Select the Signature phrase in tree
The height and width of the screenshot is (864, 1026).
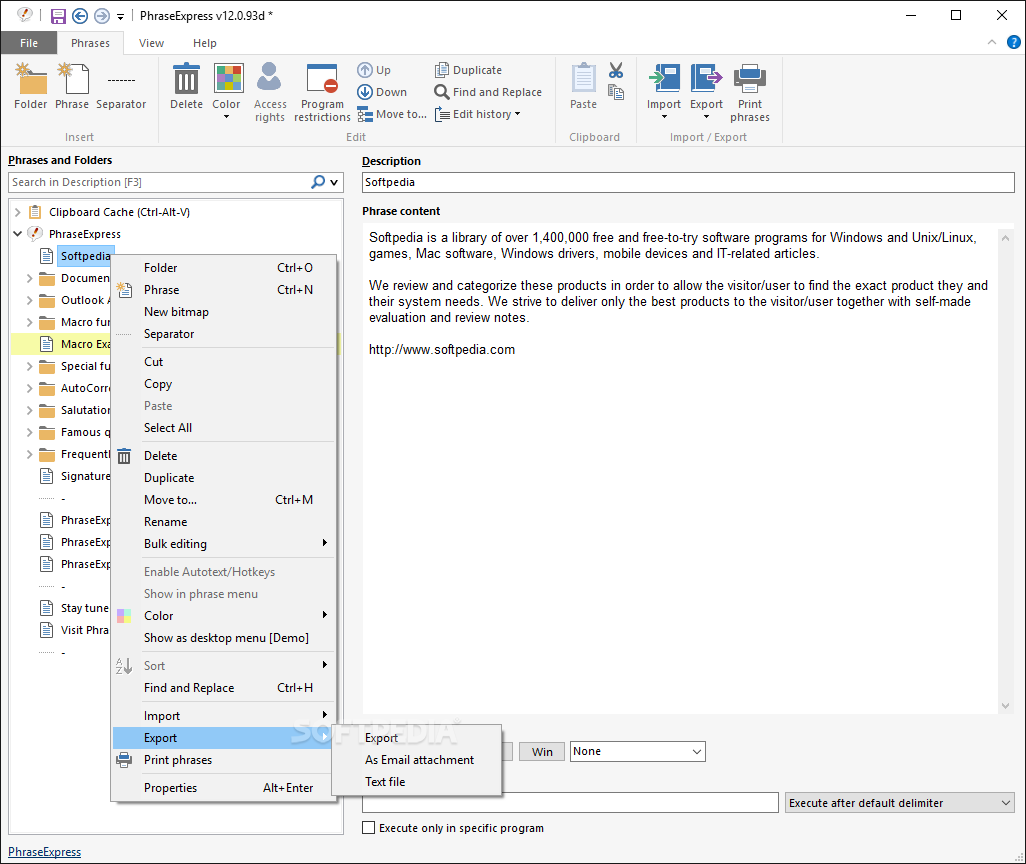click(x=85, y=476)
